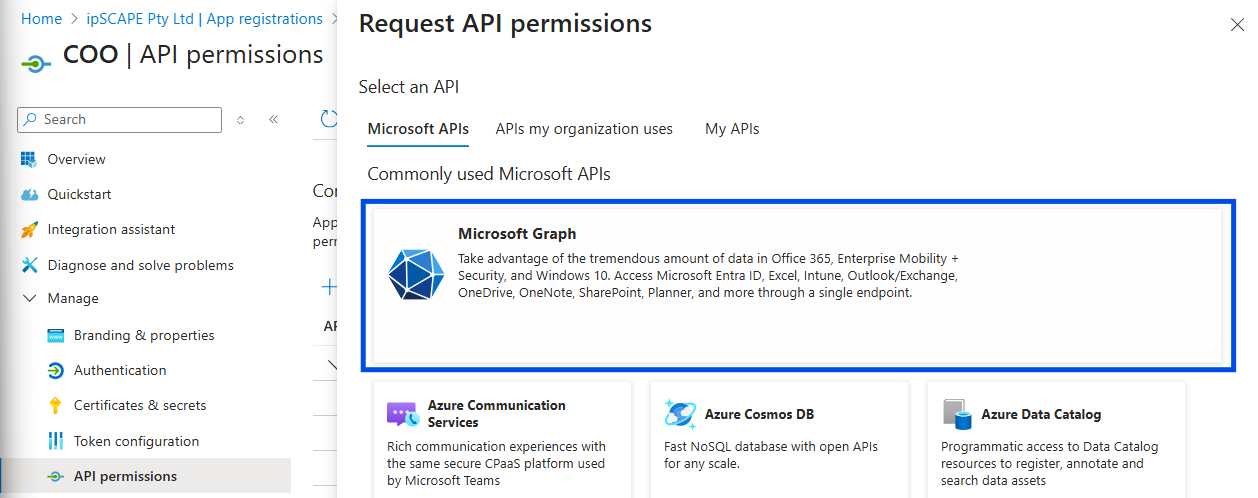Click the Azure Data Catalog icon

(957, 414)
